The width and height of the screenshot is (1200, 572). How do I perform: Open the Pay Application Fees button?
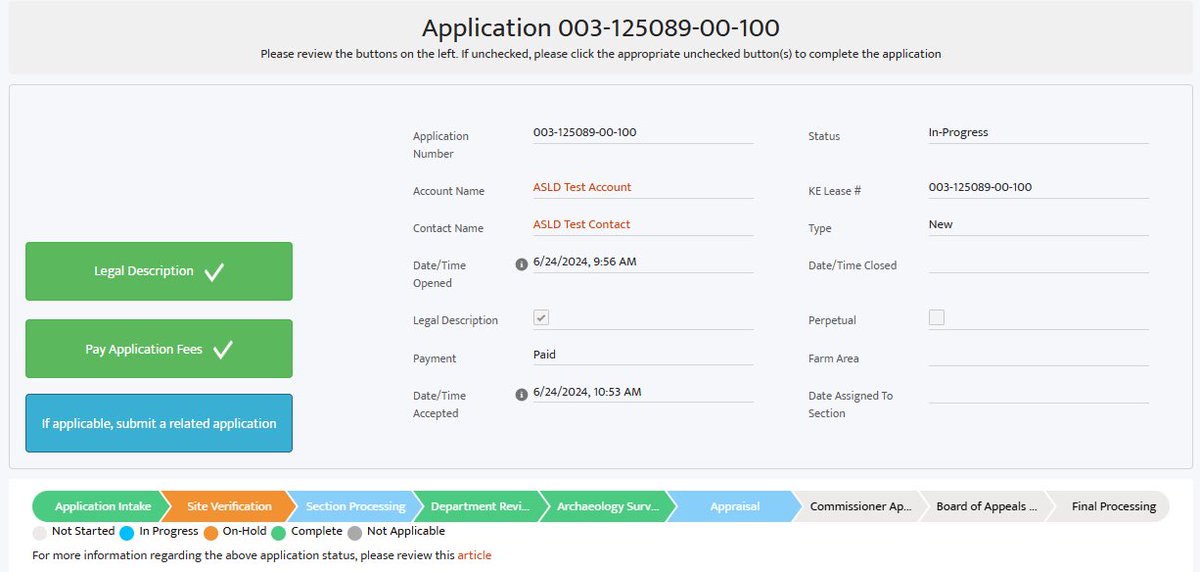(159, 349)
